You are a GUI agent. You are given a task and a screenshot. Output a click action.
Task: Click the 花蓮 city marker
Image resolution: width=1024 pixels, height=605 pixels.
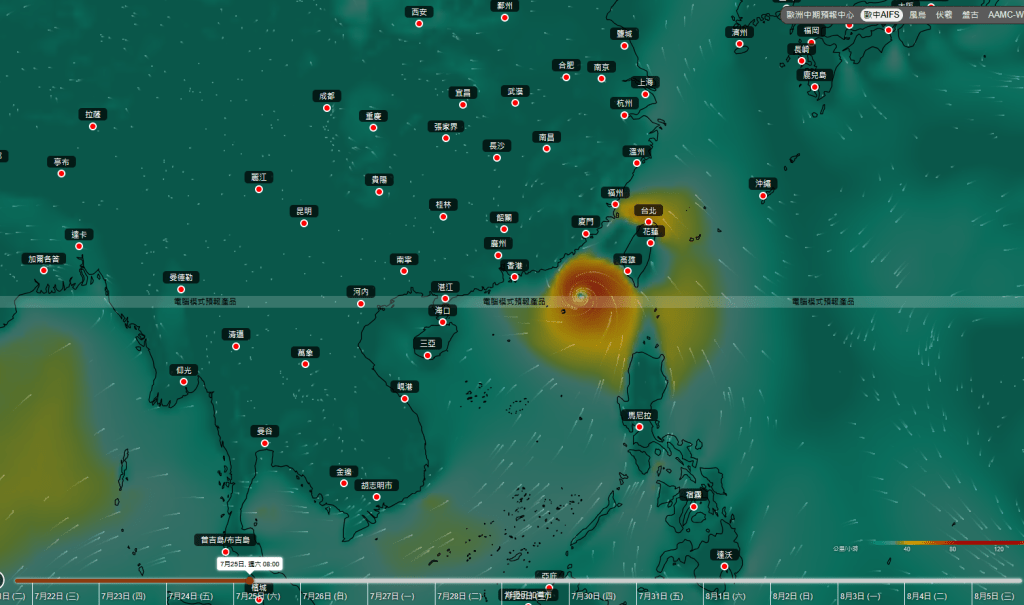click(x=650, y=242)
